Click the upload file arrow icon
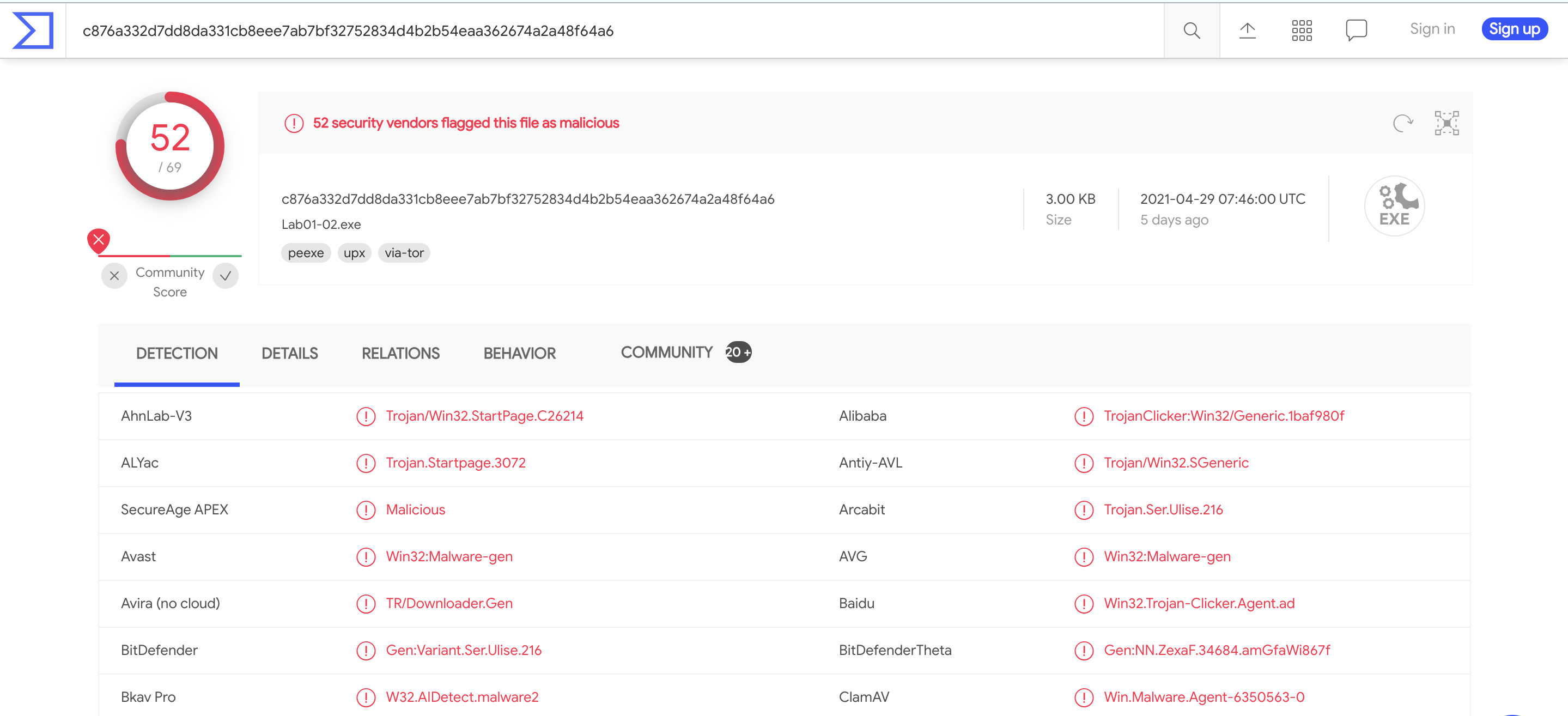Image resolution: width=1568 pixels, height=716 pixels. (x=1247, y=31)
